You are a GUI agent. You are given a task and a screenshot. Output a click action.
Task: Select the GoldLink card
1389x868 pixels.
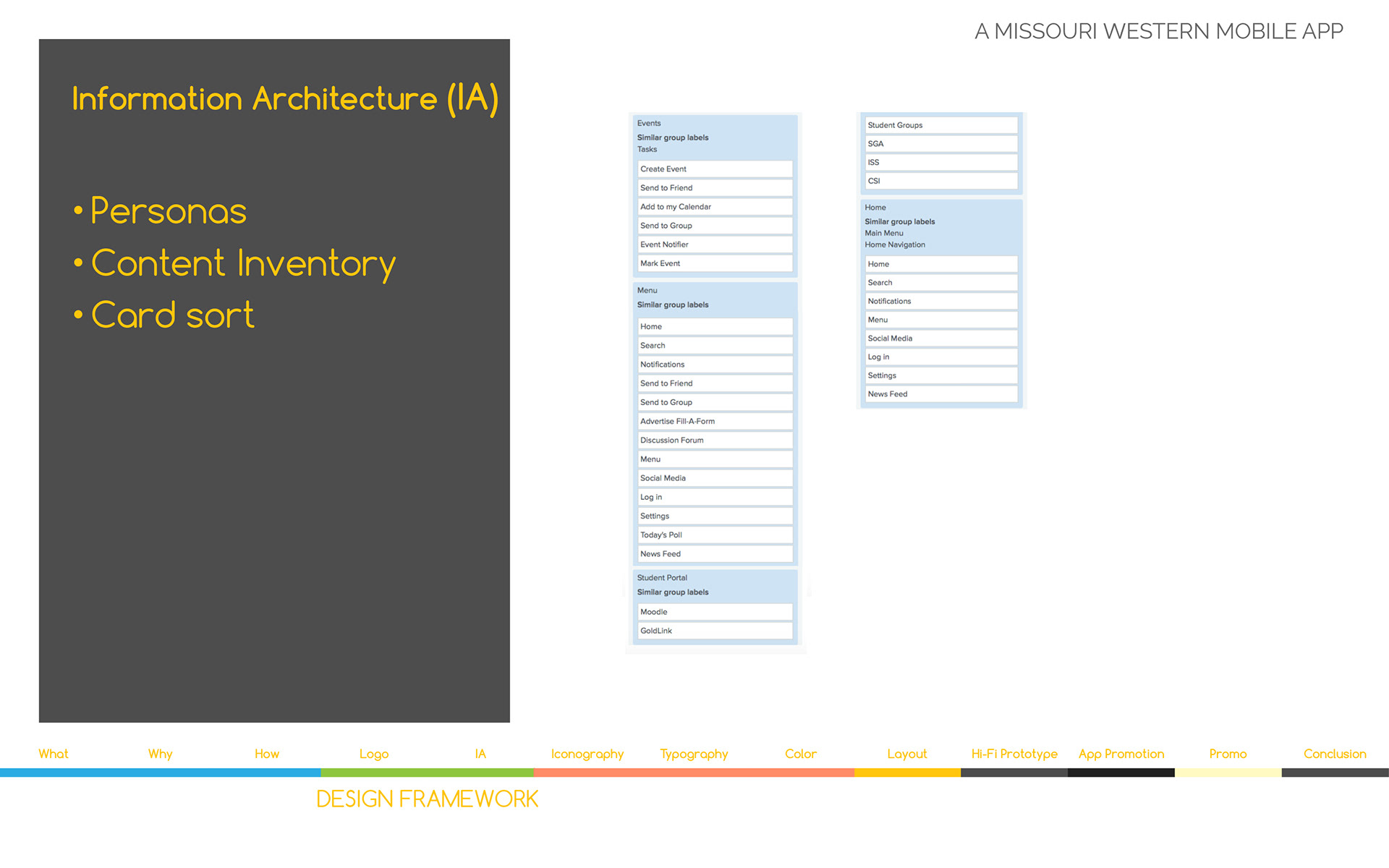(714, 631)
